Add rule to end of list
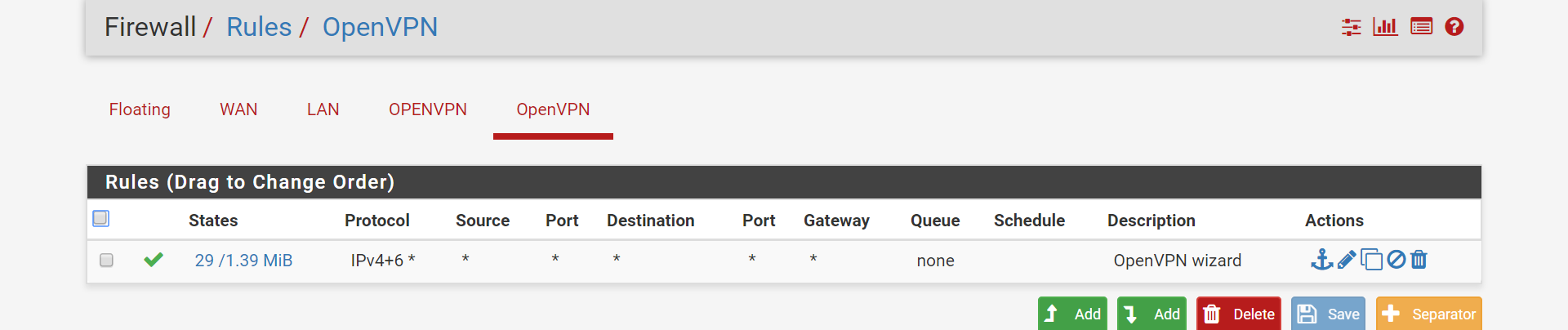 click(1151, 314)
